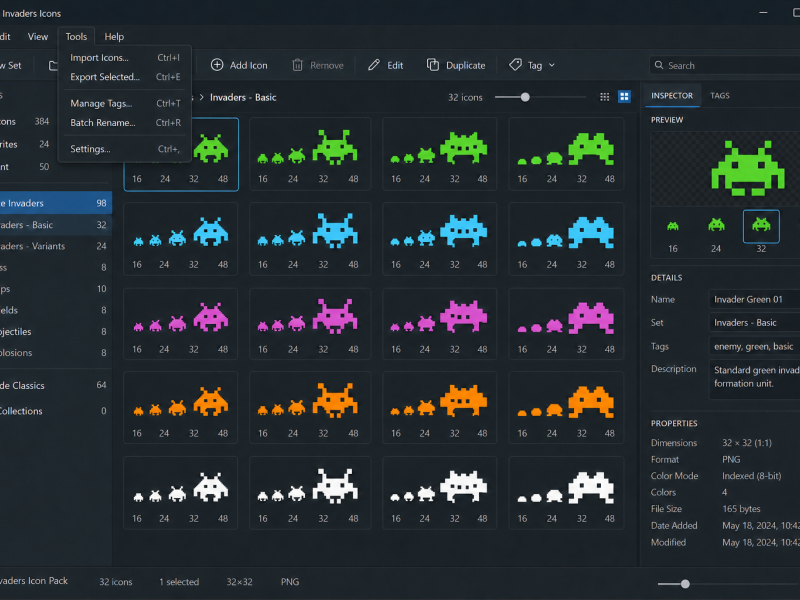Select the Projectiles sidebar item
The width and height of the screenshot is (800, 600).
click(56, 332)
